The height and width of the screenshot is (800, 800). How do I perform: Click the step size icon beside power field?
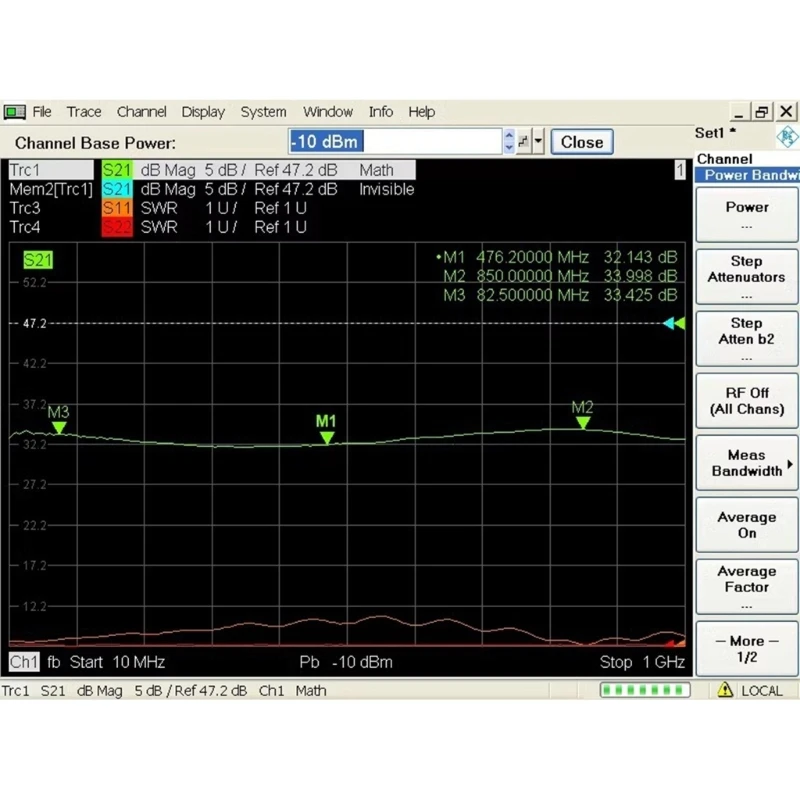click(523, 141)
